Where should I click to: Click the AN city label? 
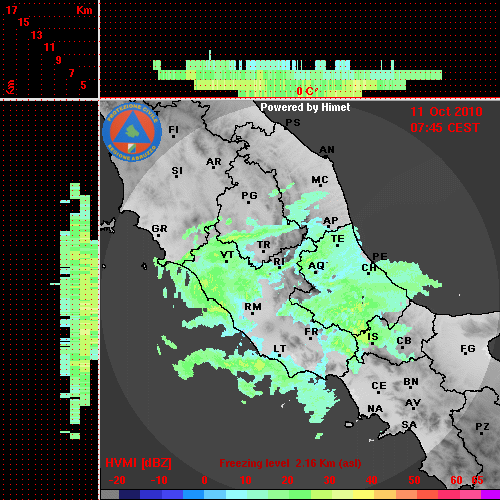point(327,150)
